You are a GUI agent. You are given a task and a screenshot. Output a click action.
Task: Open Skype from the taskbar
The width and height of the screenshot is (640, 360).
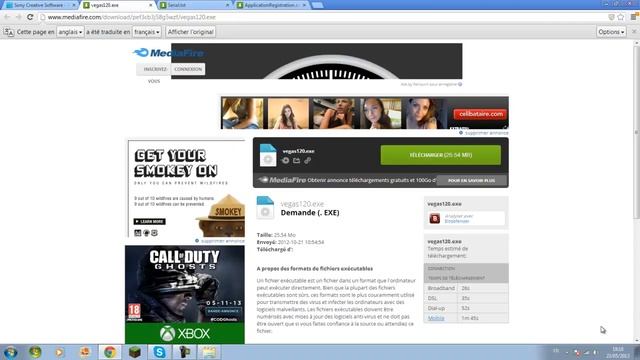(160, 352)
